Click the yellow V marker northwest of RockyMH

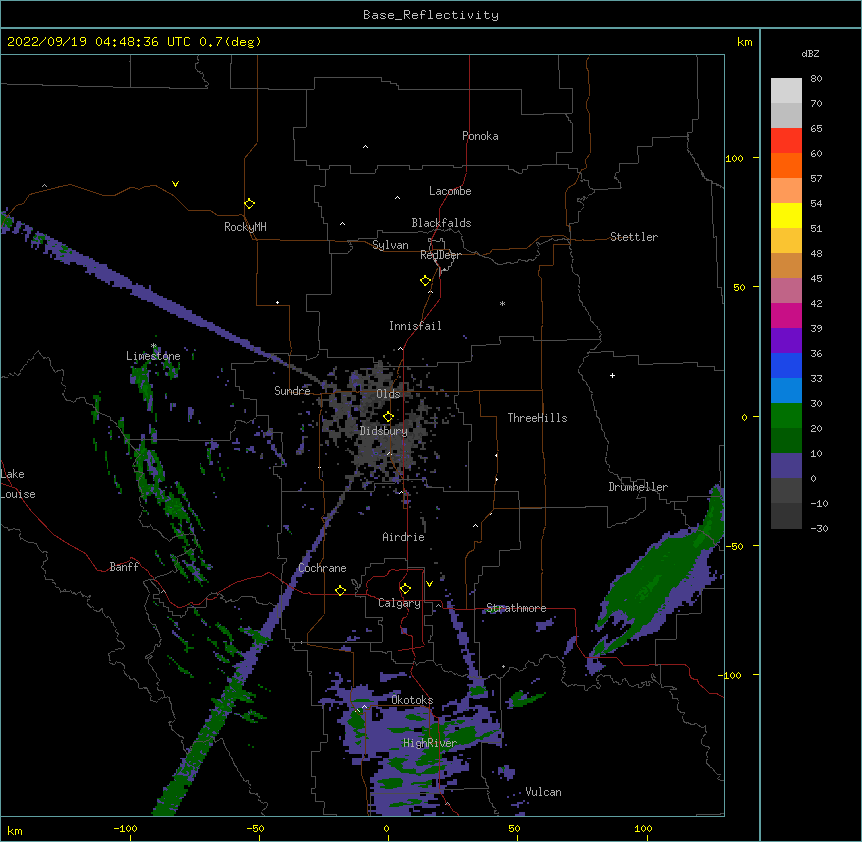point(175,184)
